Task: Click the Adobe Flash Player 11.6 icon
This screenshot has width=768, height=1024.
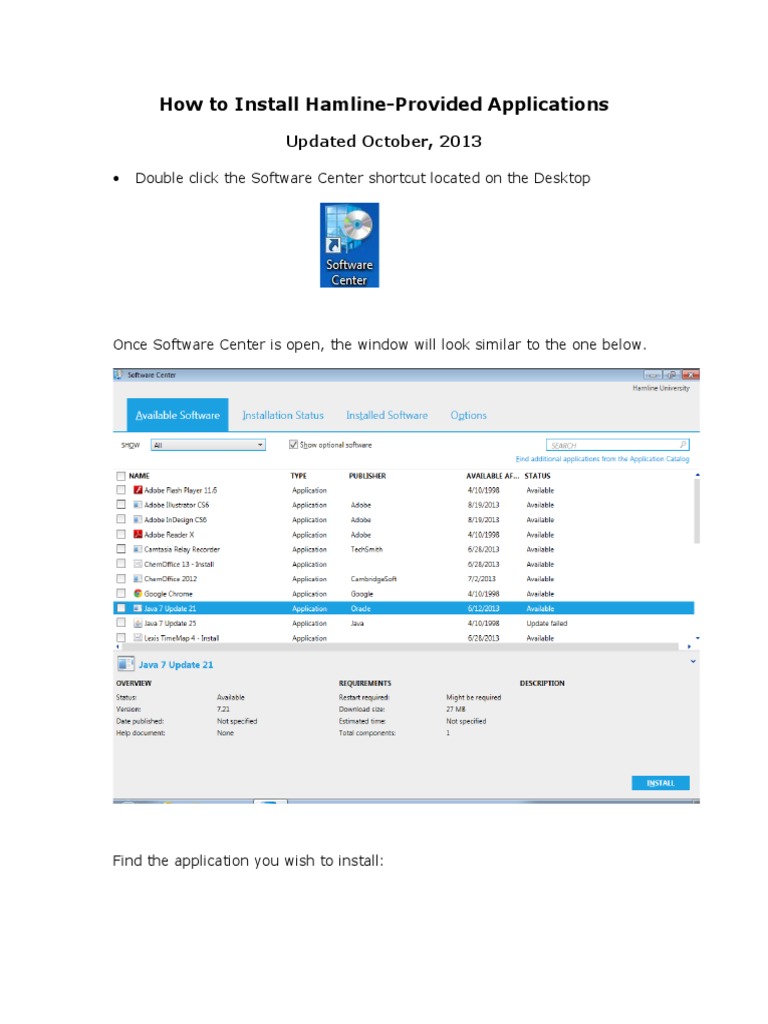Action: [138, 490]
